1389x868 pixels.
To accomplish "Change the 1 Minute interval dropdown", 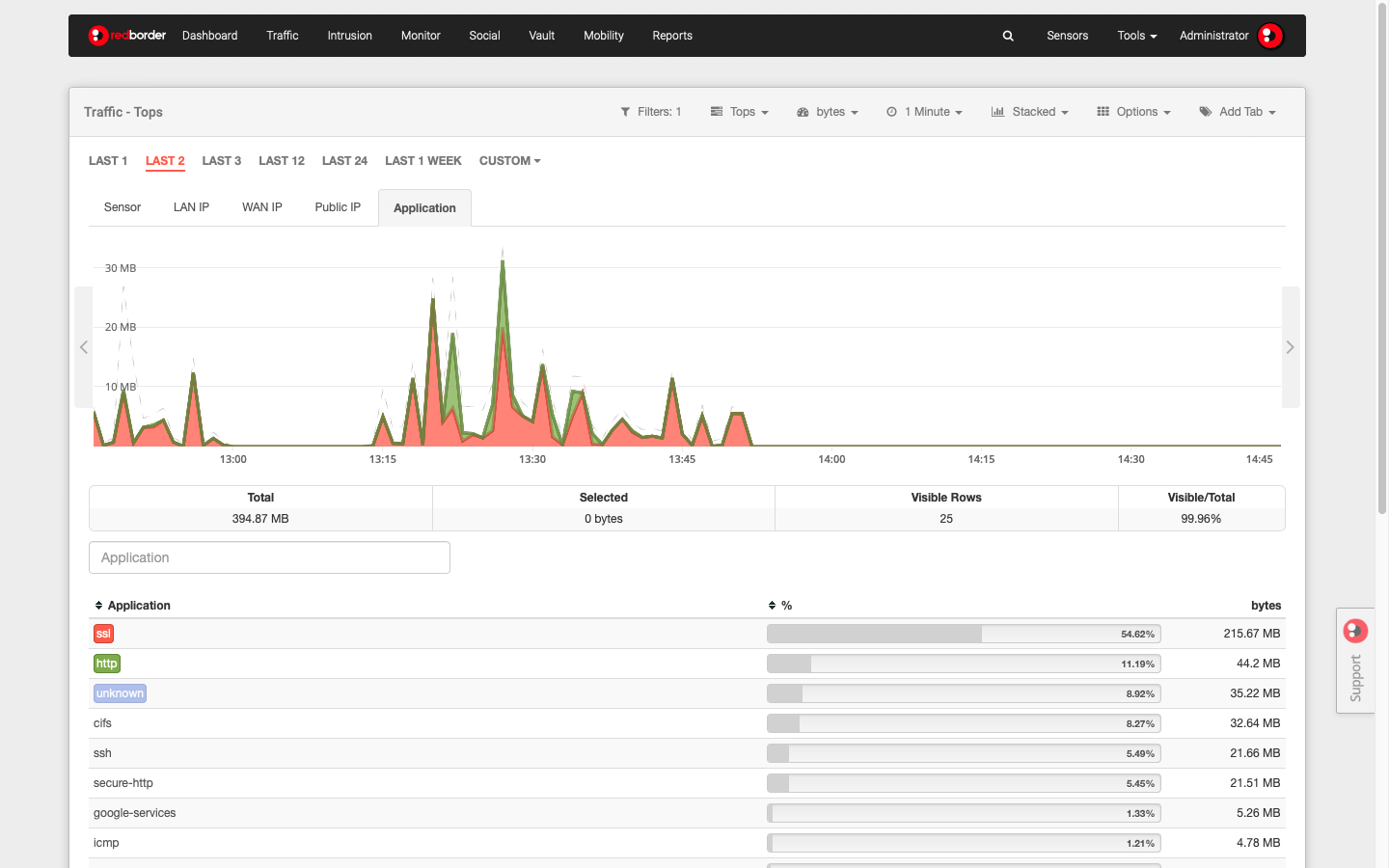I will click(x=925, y=112).
